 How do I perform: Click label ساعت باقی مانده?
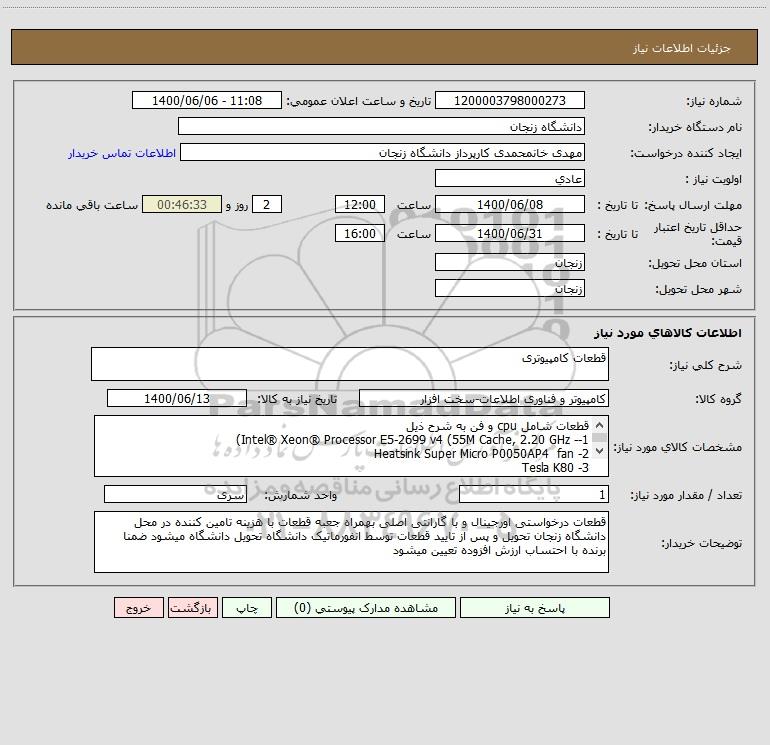[x=92, y=205]
